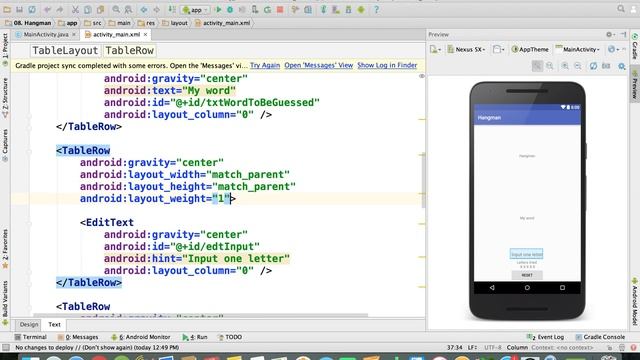Click the Save All toolbar icon
This screenshot has width=640, height=360.
point(19,9)
